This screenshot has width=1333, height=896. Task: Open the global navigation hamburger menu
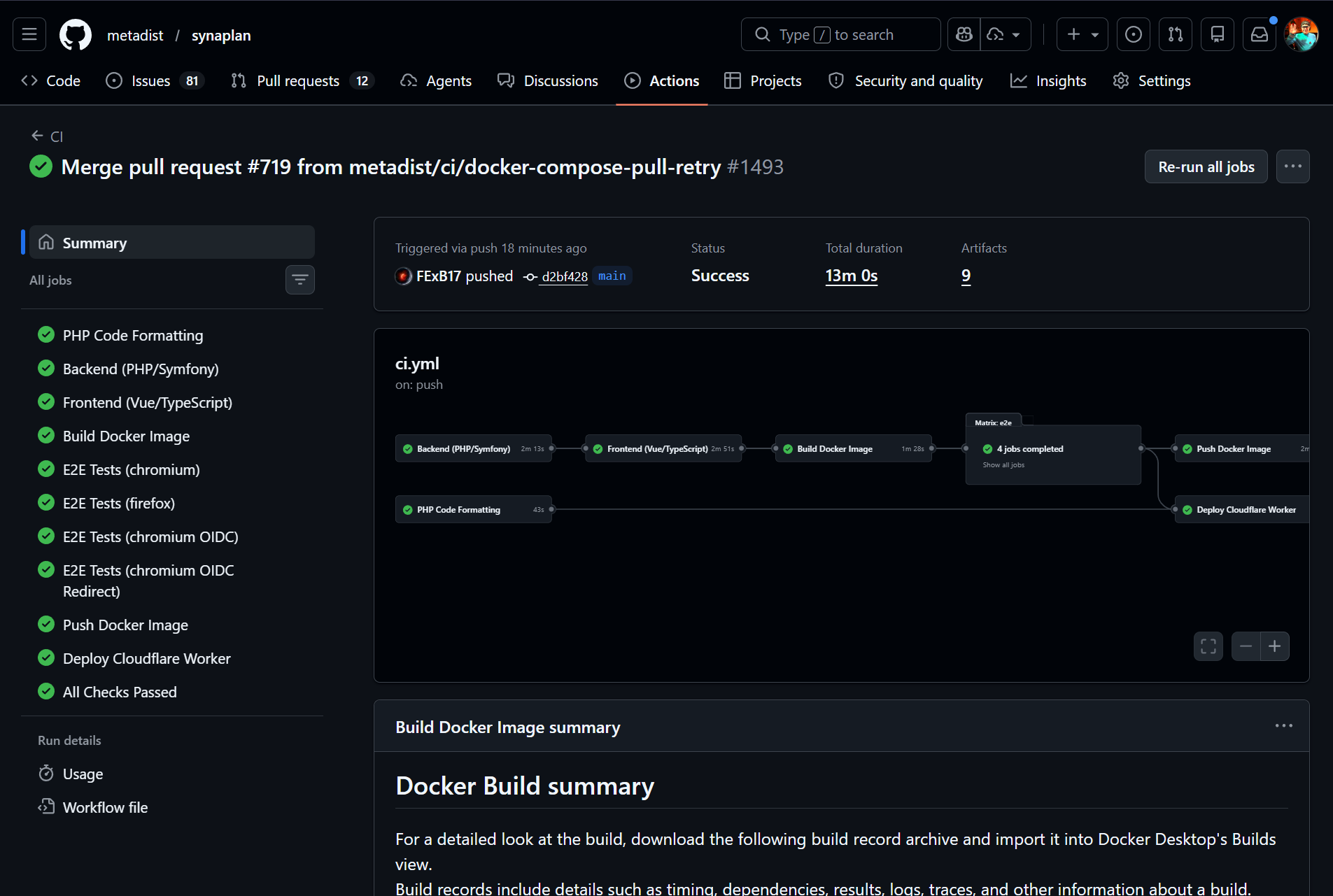click(x=29, y=34)
